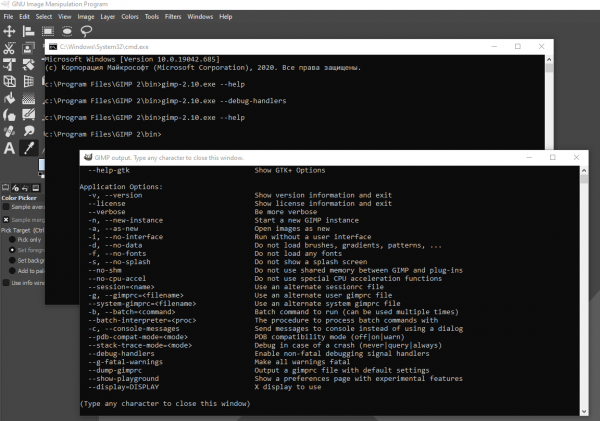Viewport: 600px width, 421px height.
Task: Choose the Set background color radio option
Action: [x=12, y=260]
